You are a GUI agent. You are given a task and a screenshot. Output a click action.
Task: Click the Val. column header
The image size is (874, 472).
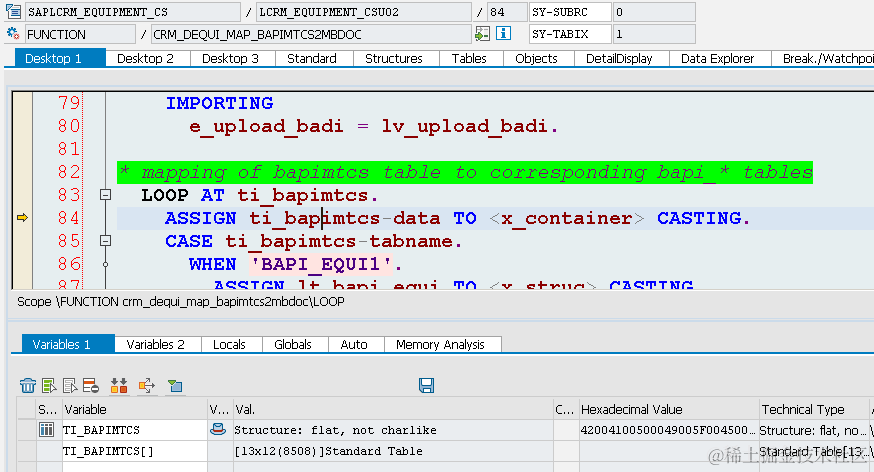pyautogui.click(x=393, y=409)
